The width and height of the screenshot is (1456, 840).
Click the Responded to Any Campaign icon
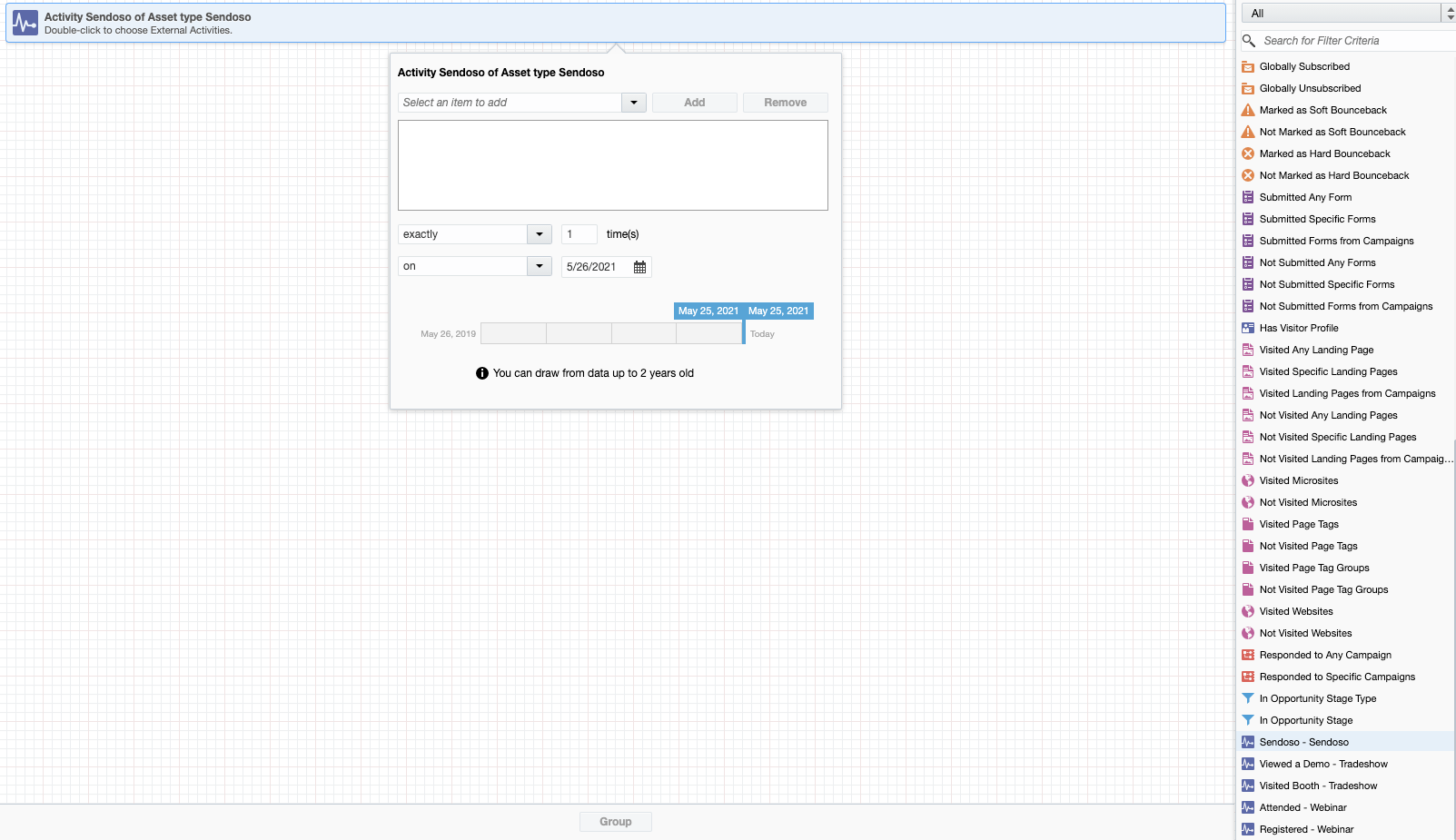click(x=1248, y=655)
